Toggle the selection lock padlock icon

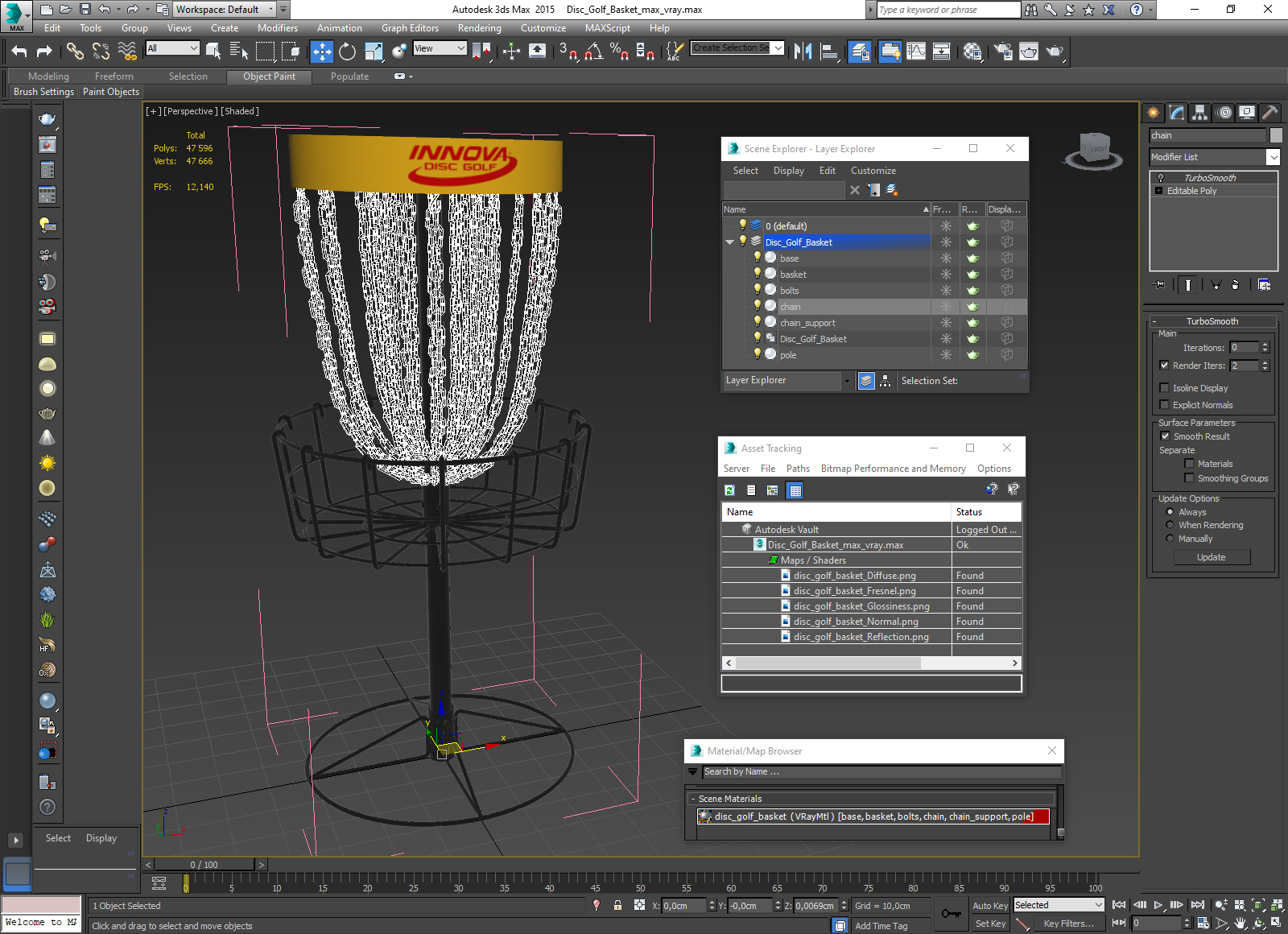[617, 906]
